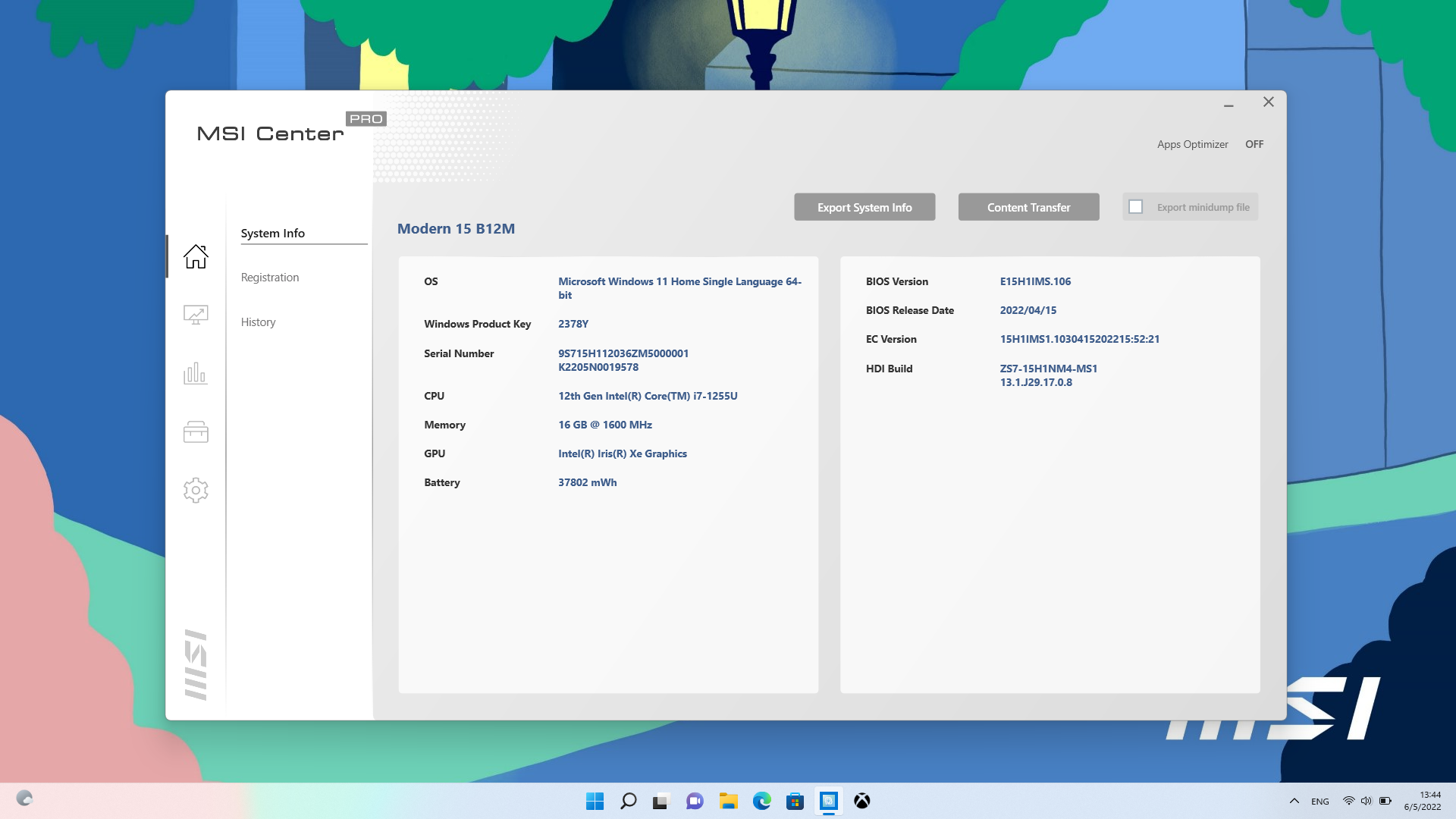Launch Microsoft Edge from taskbar

(761, 801)
